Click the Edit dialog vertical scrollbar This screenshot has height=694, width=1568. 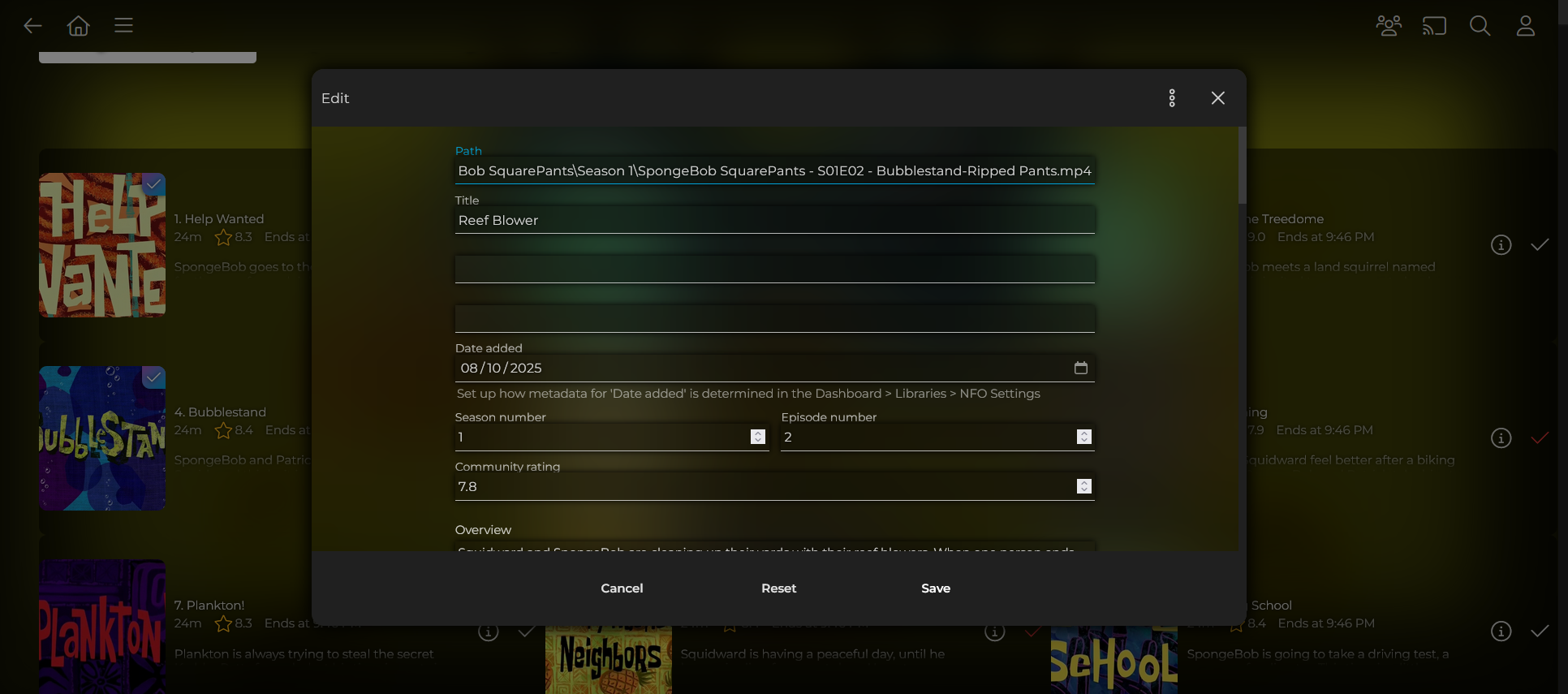coord(1241,166)
